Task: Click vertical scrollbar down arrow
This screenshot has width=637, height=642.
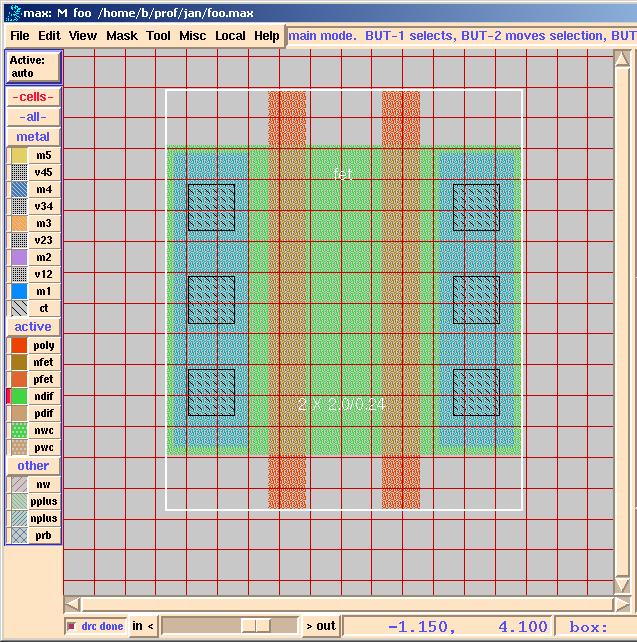Action: [622, 585]
